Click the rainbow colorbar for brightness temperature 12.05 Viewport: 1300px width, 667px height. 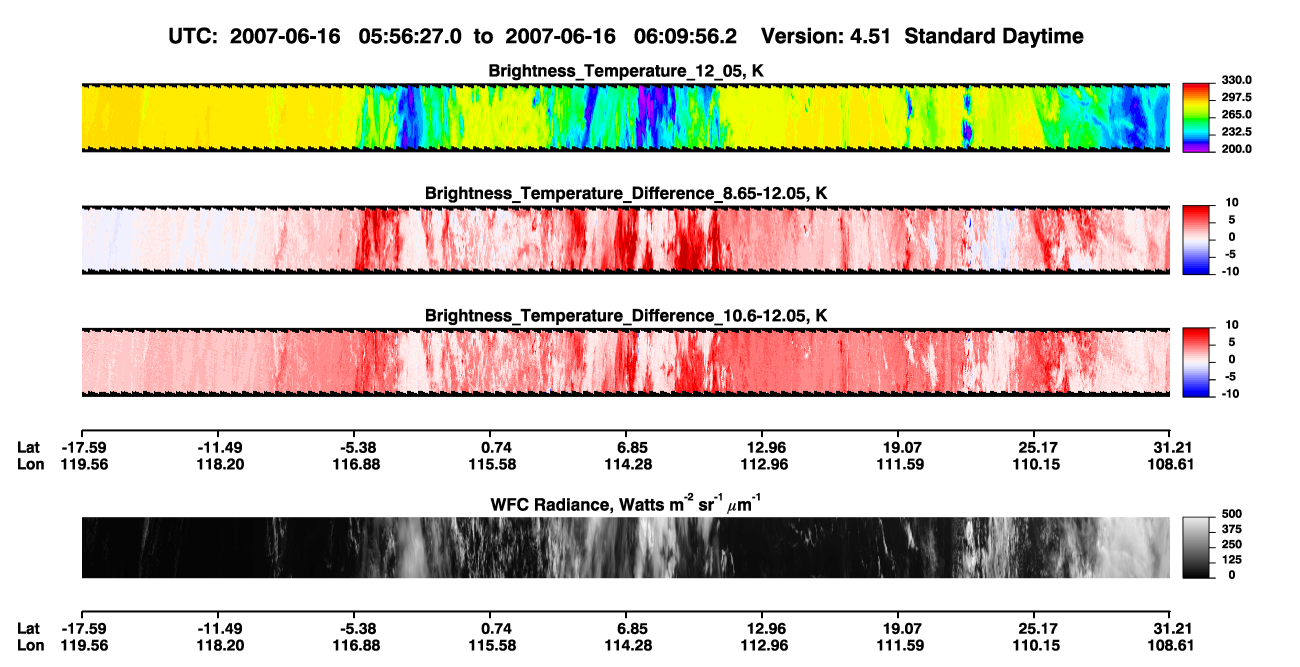tap(1197, 117)
